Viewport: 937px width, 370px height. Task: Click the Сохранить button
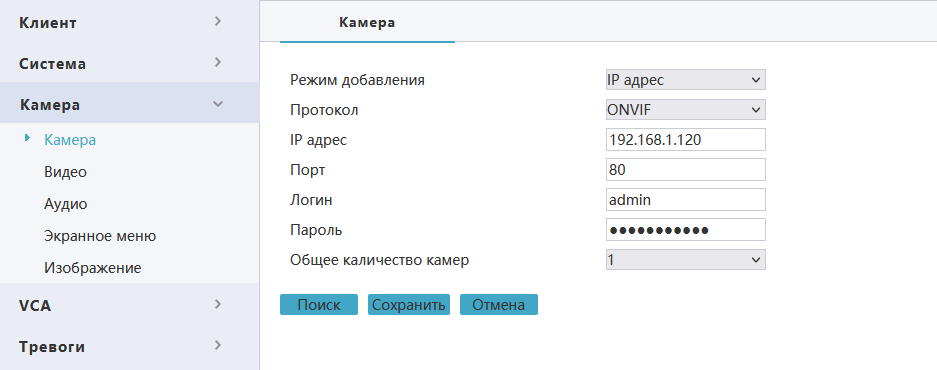pyautogui.click(x=409, y=304)
